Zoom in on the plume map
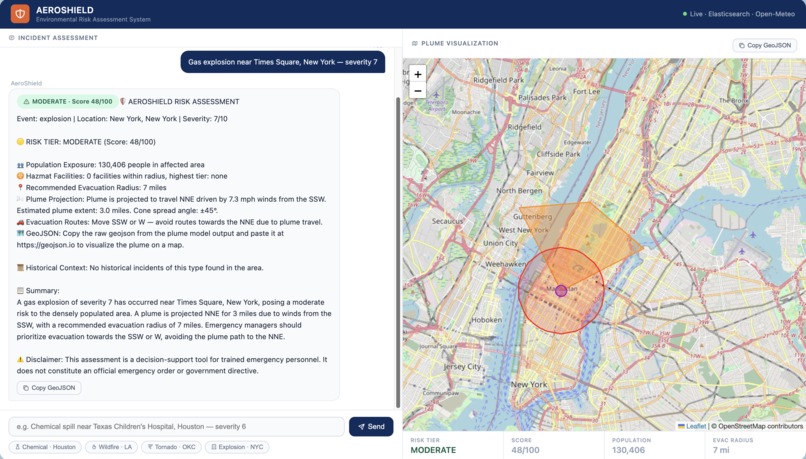Image resolution: width=806 pixels, height=459 pixels. pos(418,75)
